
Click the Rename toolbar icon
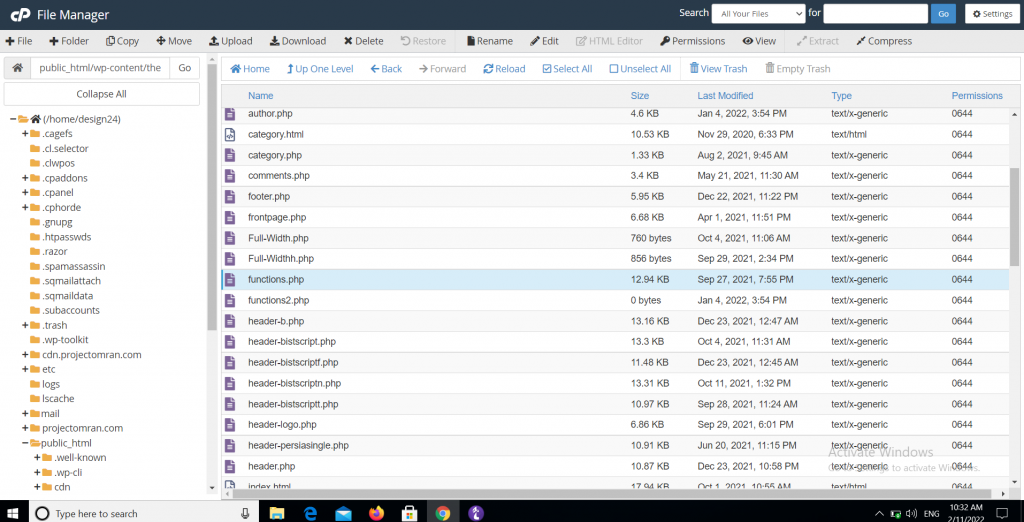pyautogui.click(x=469, y=41)
